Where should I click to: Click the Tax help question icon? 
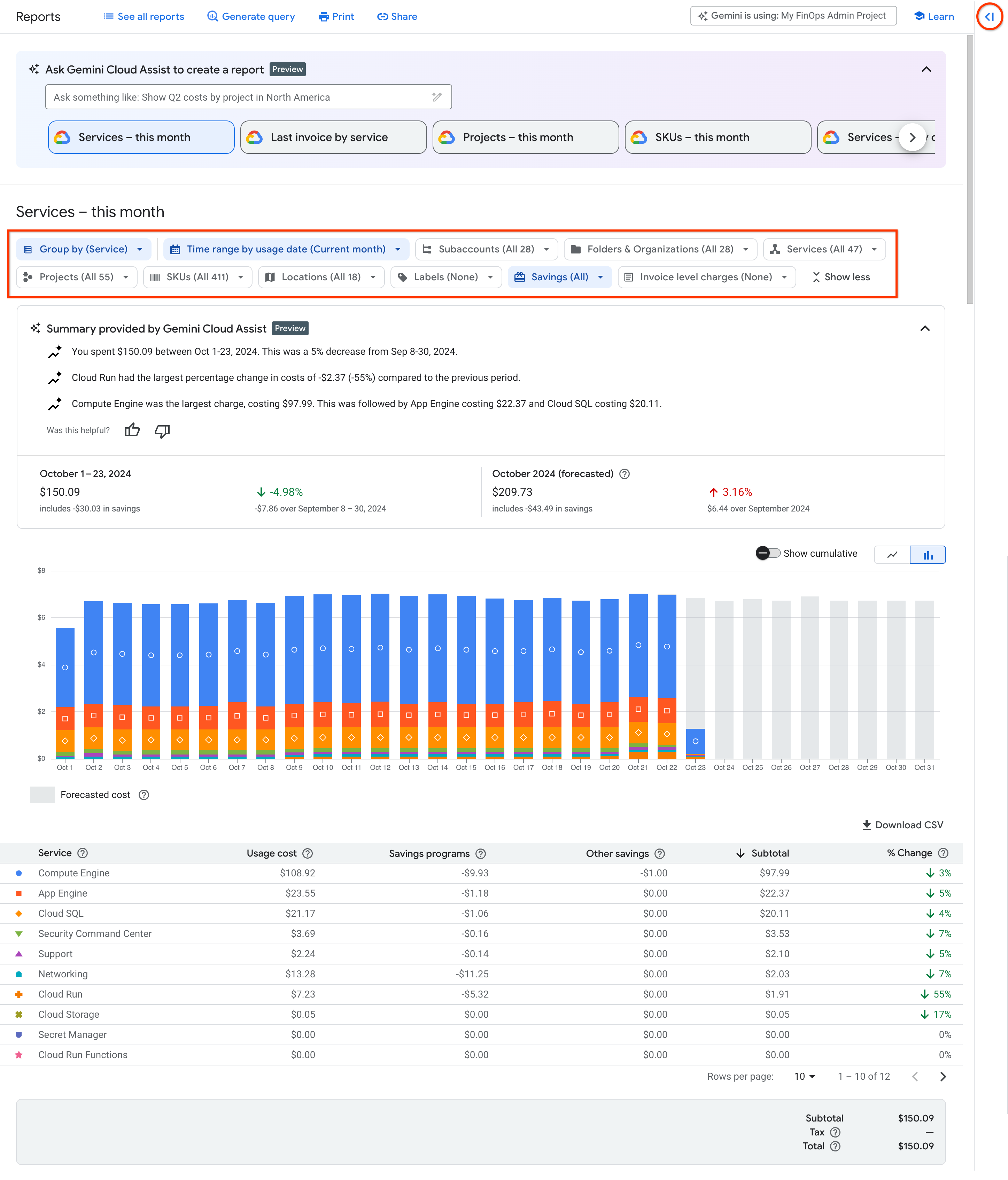[835, 1132]
